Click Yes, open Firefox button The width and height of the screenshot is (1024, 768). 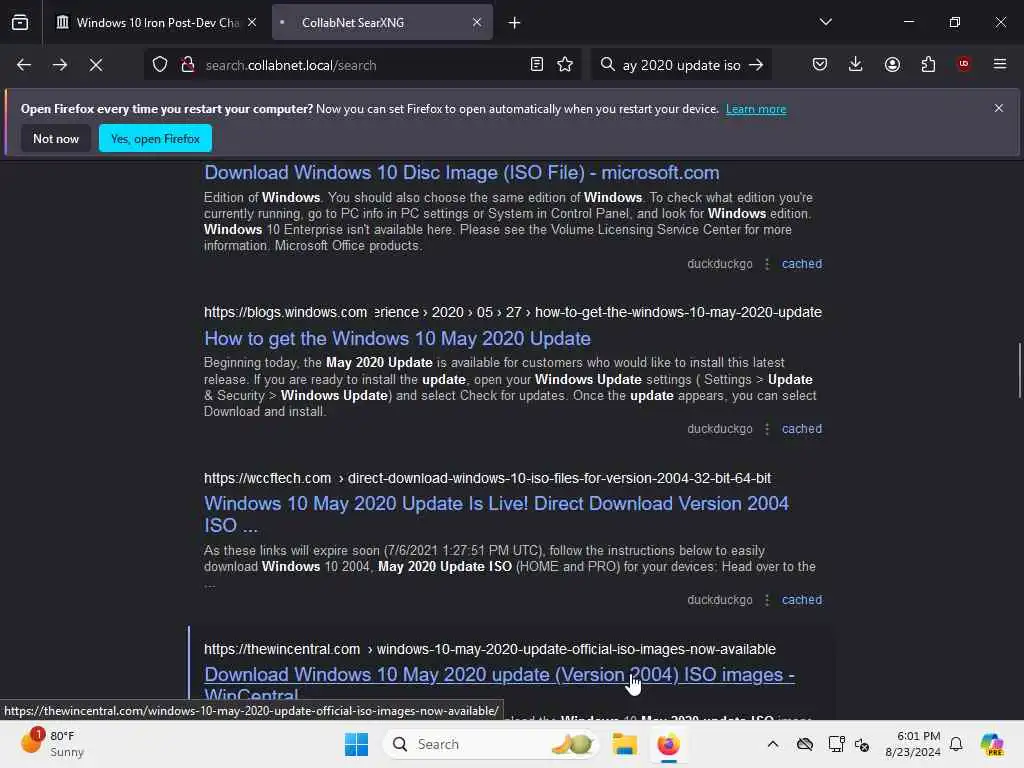155,138
